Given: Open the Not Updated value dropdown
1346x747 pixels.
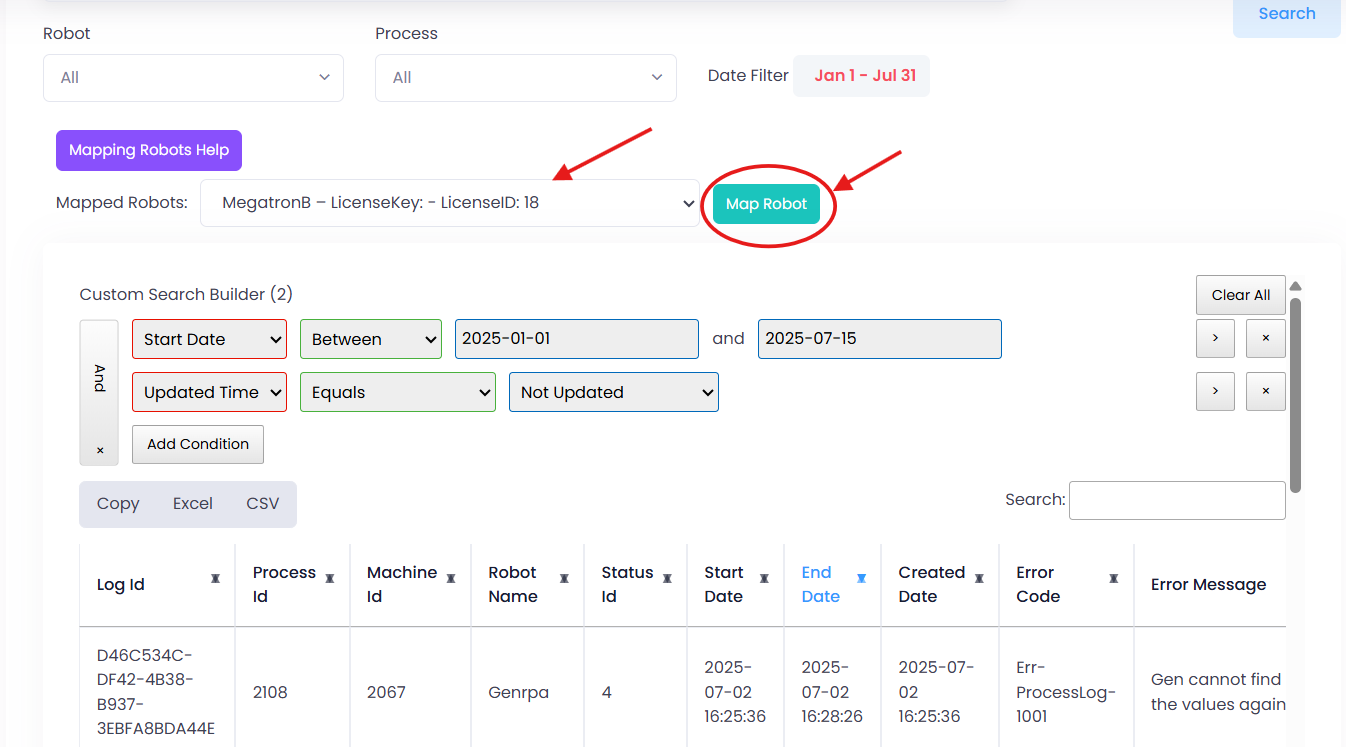Looking at the screenshot, I should [613, 392].
